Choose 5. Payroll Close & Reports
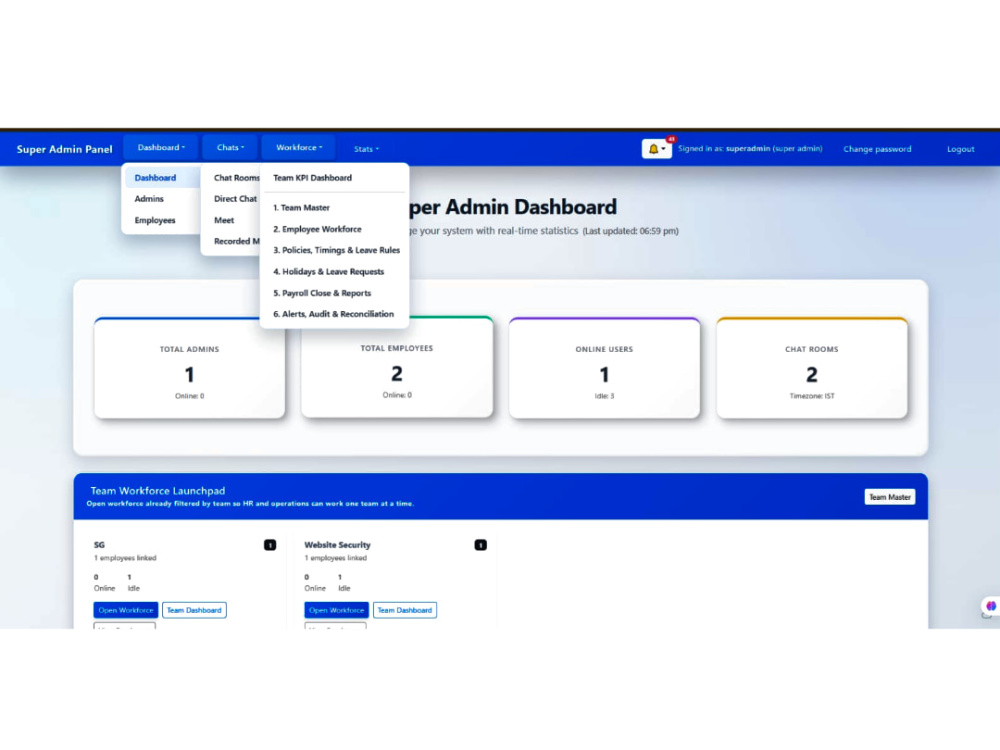The height and width of the screenshot is (750, 1000). (334, 293)
